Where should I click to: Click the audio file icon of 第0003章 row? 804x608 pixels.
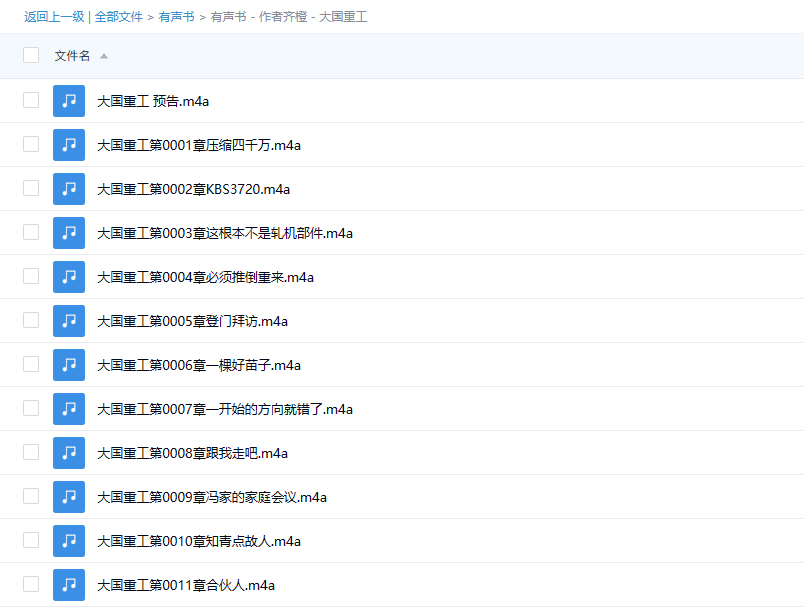[x=69, y=233]
